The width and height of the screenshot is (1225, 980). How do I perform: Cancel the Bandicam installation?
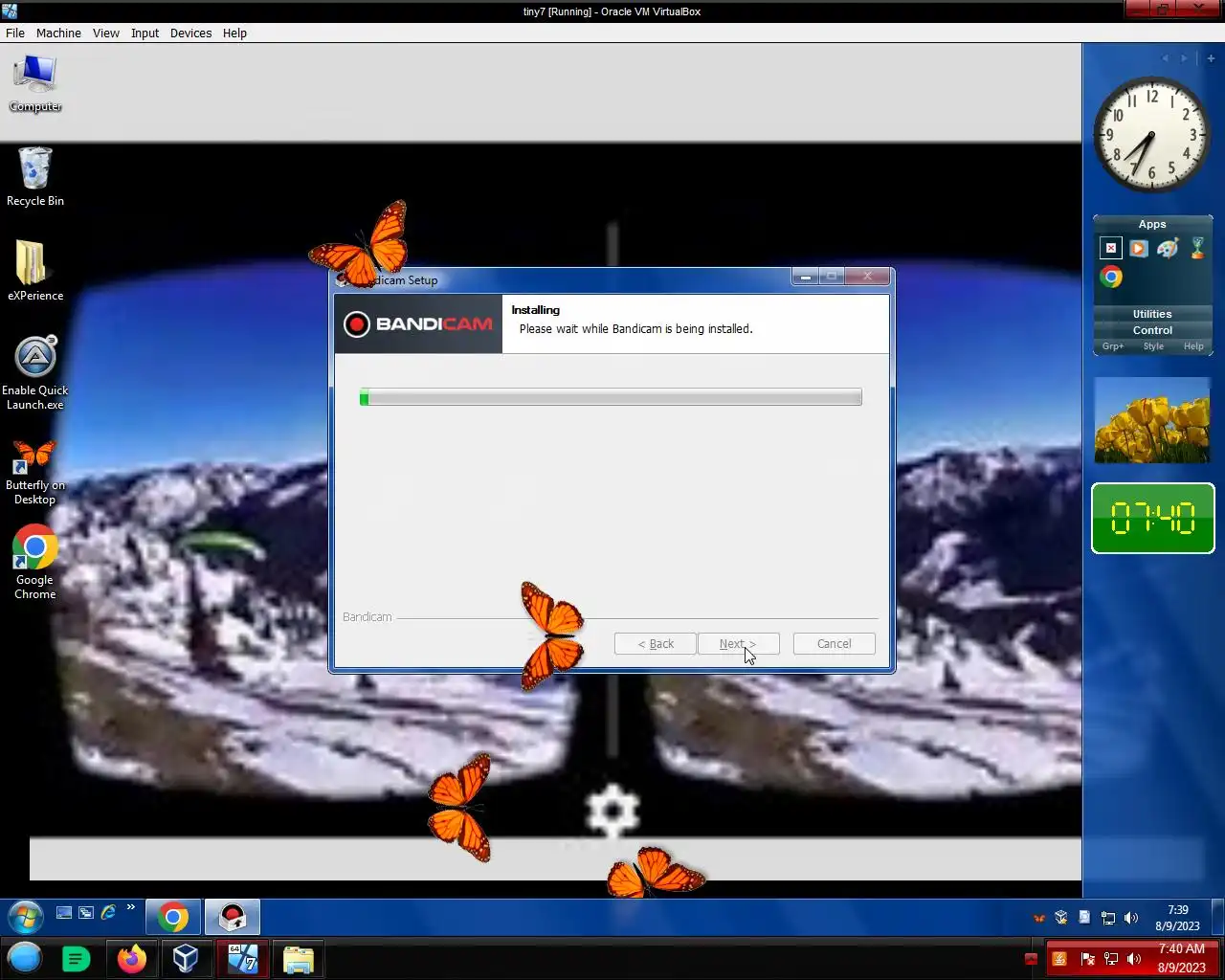click(834, 644)
